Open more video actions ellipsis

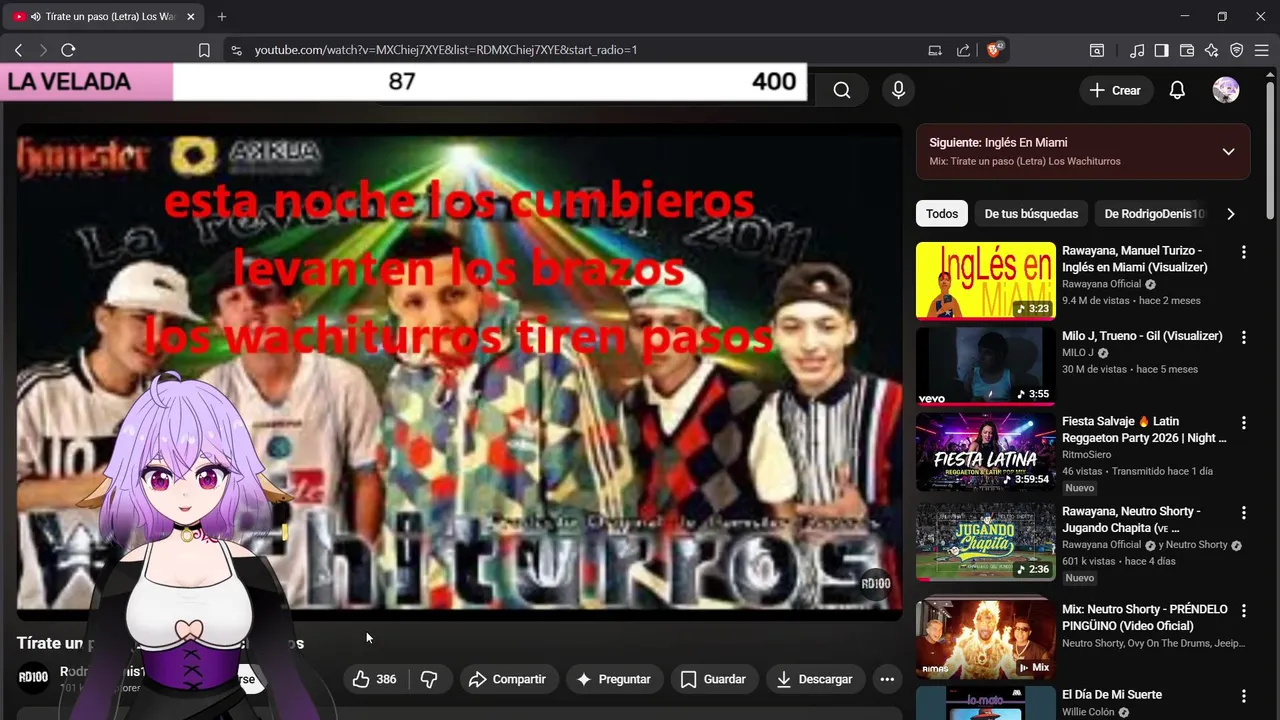[887, 679]
